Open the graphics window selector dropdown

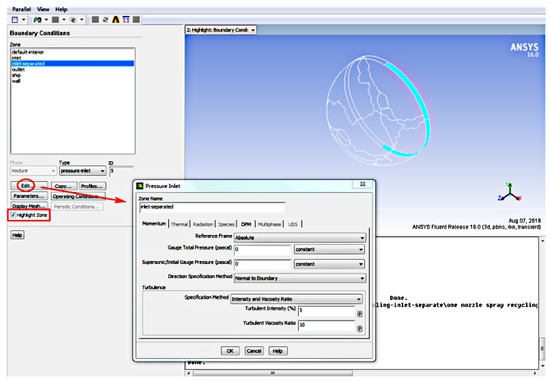[x=221, y=30]
